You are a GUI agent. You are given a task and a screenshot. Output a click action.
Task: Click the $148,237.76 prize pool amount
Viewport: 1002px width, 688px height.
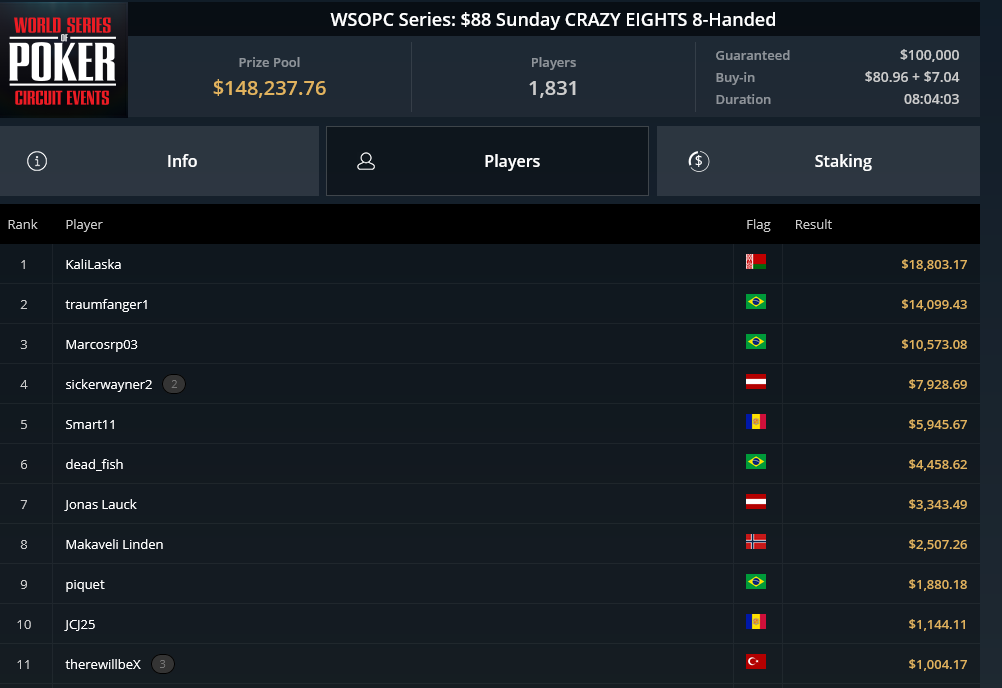(x=269, y=88)
